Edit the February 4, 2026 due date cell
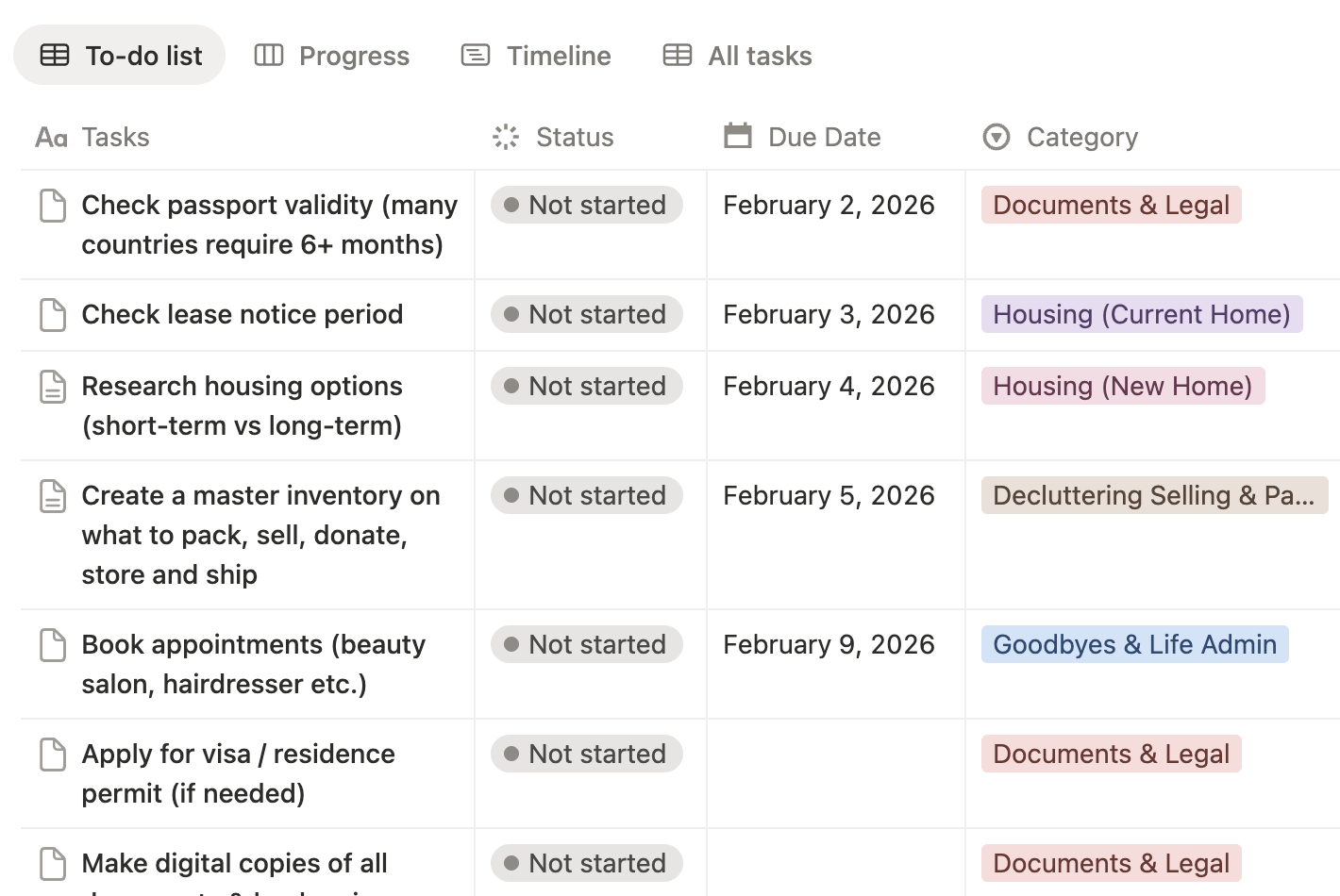The height and width of the screenshot is (896, 1340). click(829, 387)
